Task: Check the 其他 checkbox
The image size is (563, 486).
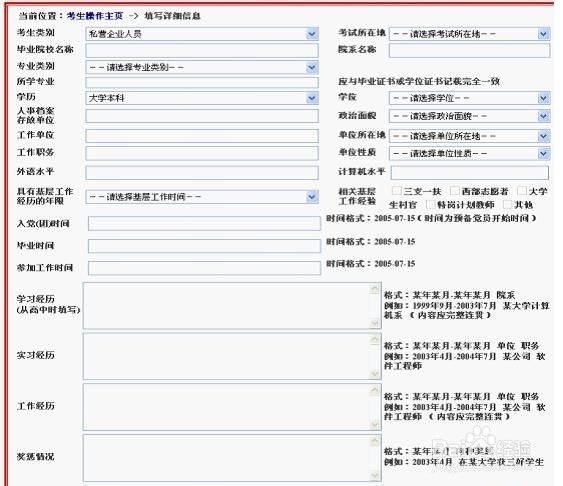Action: pos(507,205)
